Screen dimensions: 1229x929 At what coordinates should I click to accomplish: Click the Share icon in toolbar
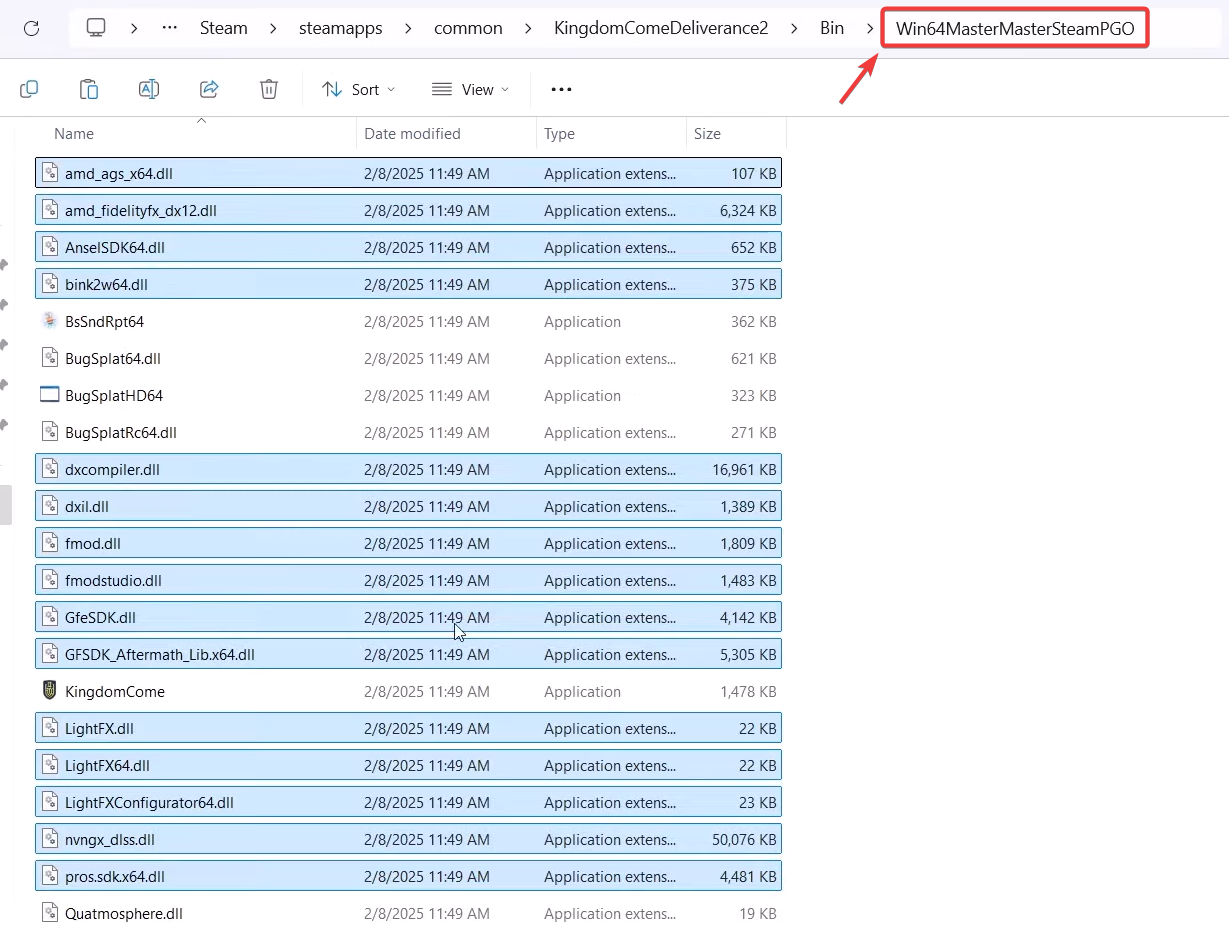(209, 89)
